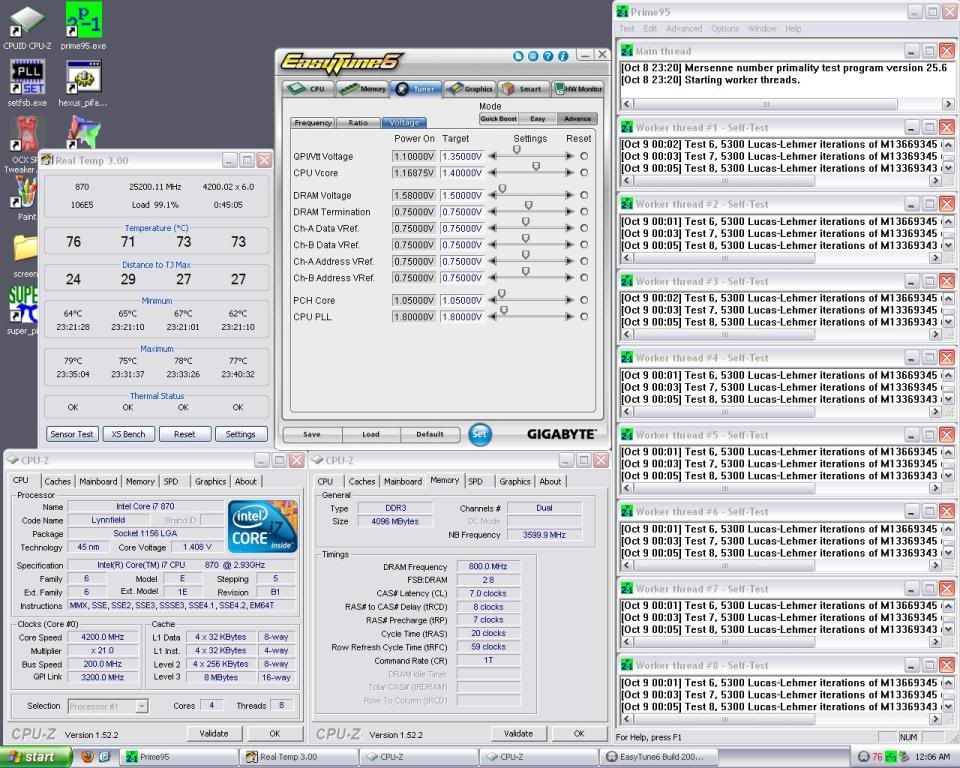
Task: Select the Reset radio for CPU PLL
Action: click(x=584, y=317)
